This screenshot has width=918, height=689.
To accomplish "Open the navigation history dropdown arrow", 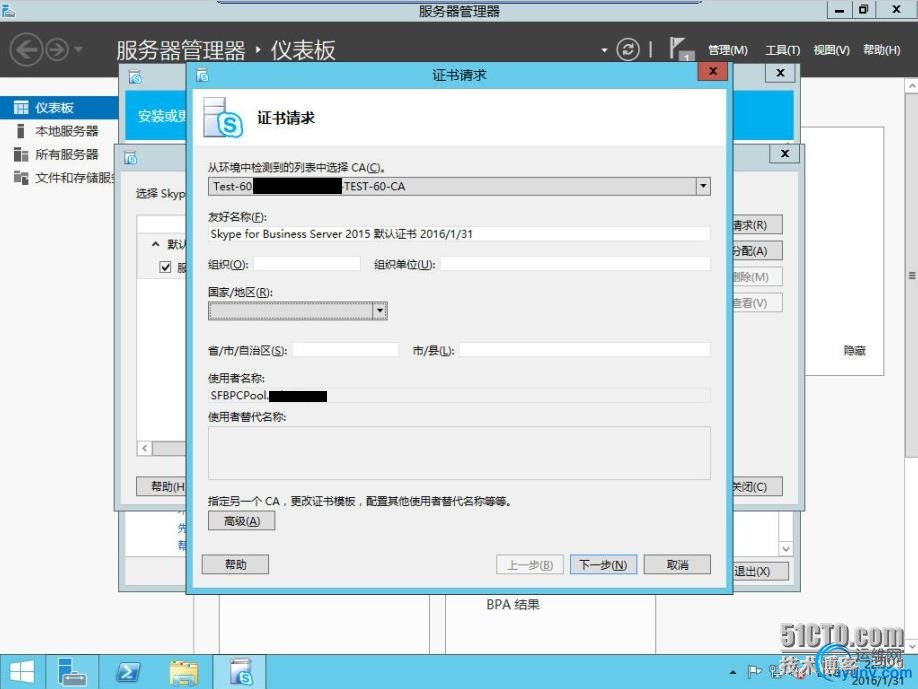I will [78, 50].
